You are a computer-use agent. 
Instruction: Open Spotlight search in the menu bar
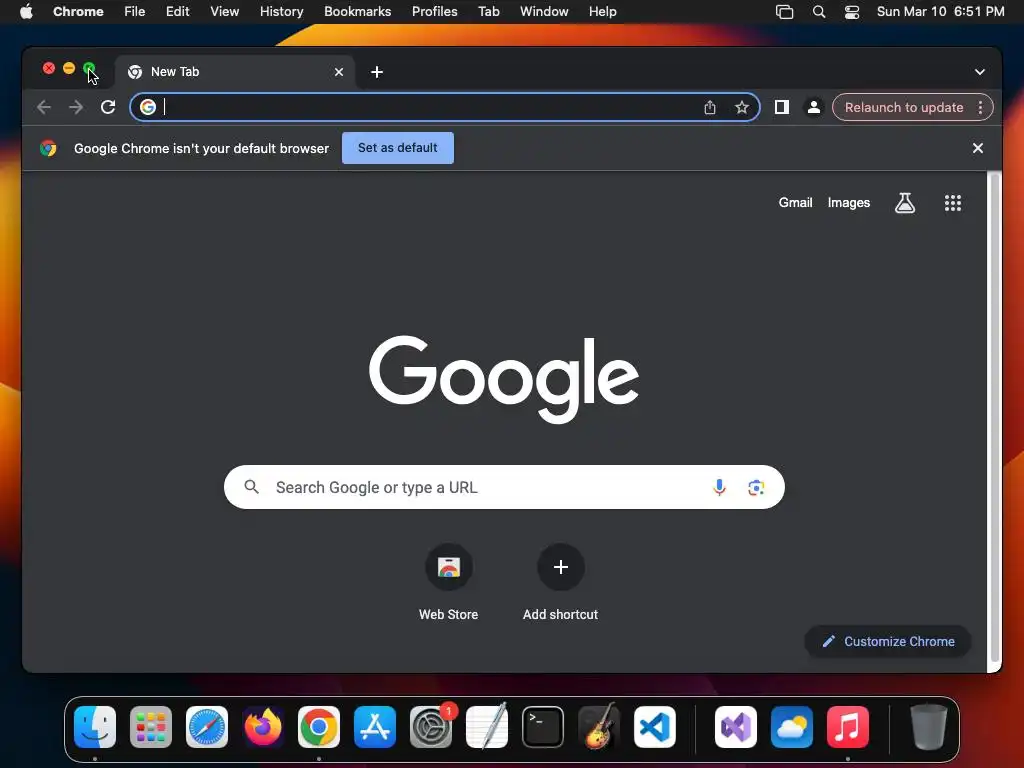point(818,12)
